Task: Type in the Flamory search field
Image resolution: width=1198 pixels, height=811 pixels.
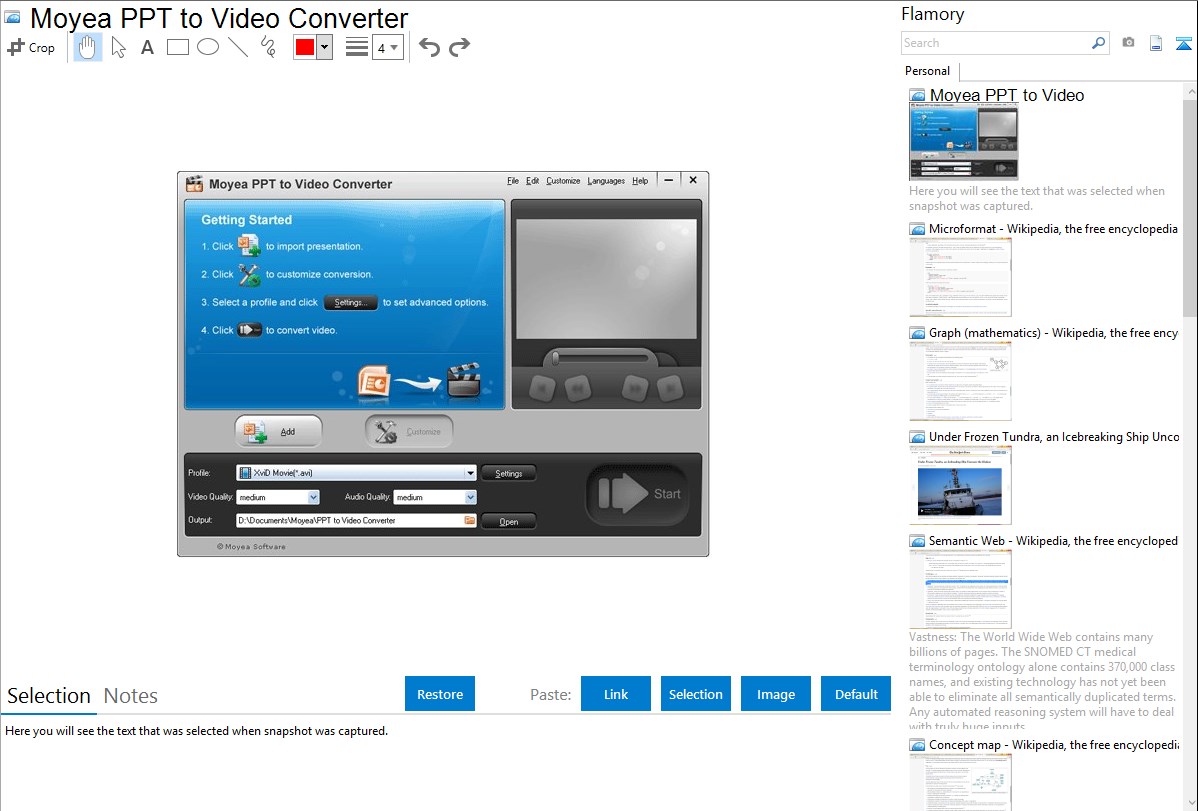Action: click(995, 43)
